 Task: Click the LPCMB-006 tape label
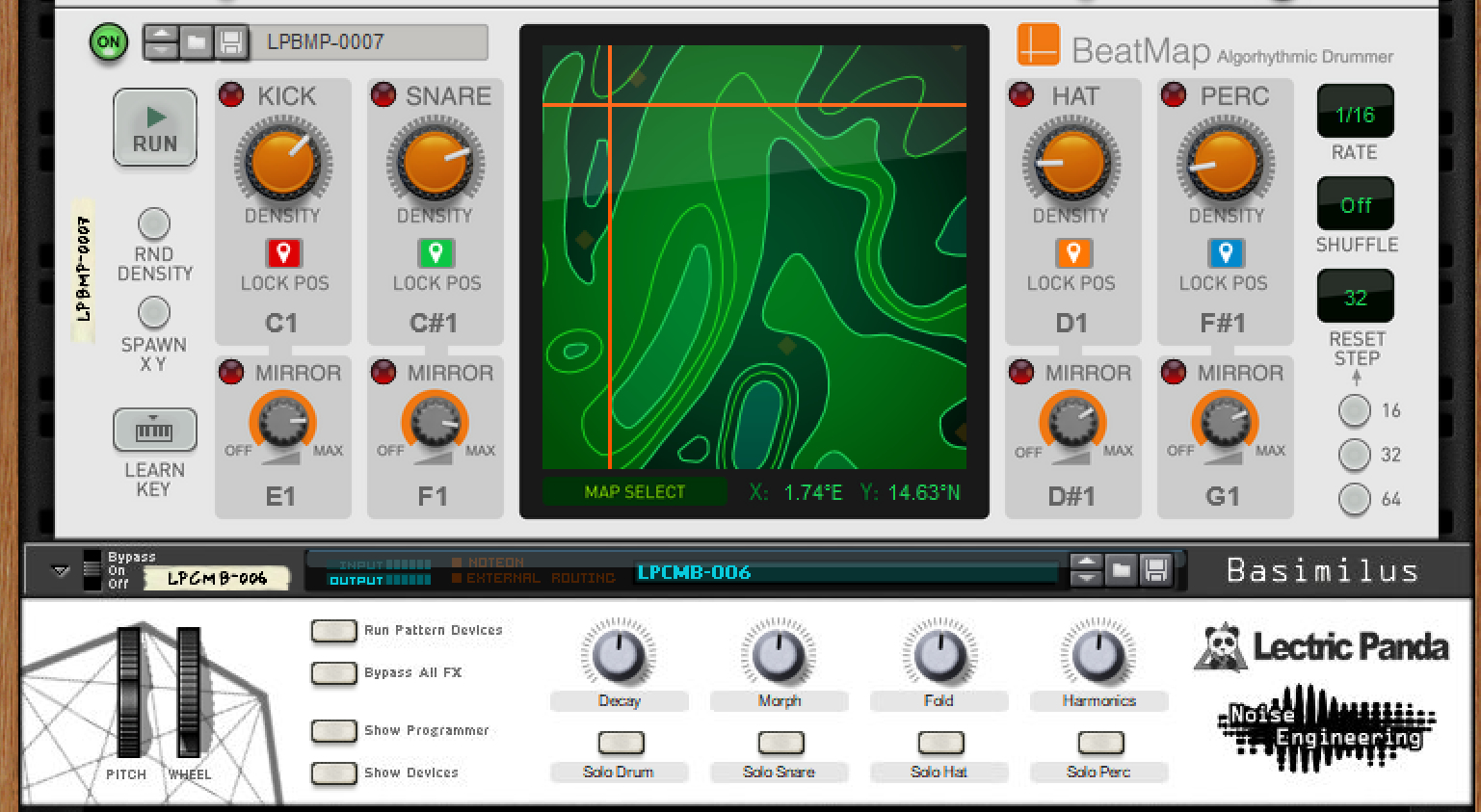(x=217, y=578)
